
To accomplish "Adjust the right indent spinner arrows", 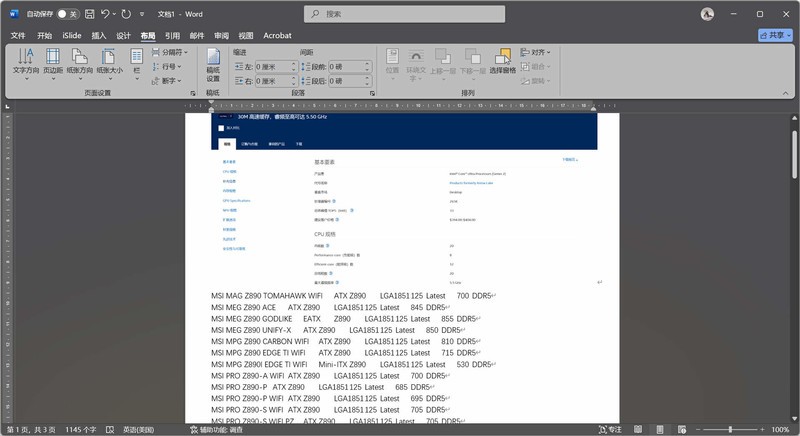I will (x=294, y=81).
